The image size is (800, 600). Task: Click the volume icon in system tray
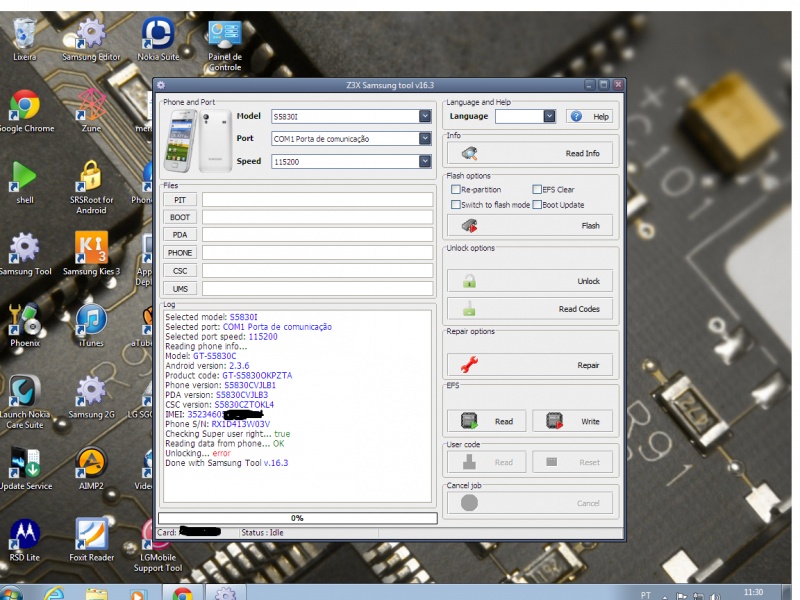(x=715, y=596)
